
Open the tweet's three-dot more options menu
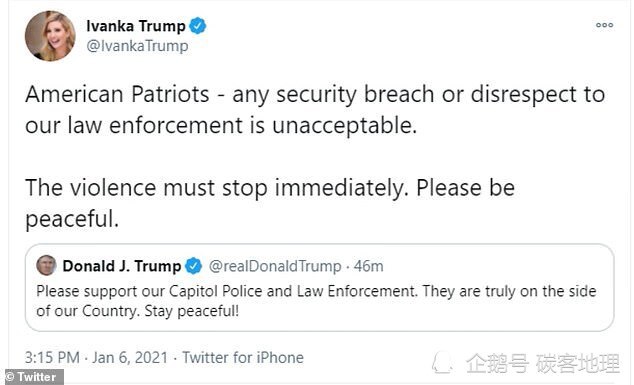click(x=604, y=25)
